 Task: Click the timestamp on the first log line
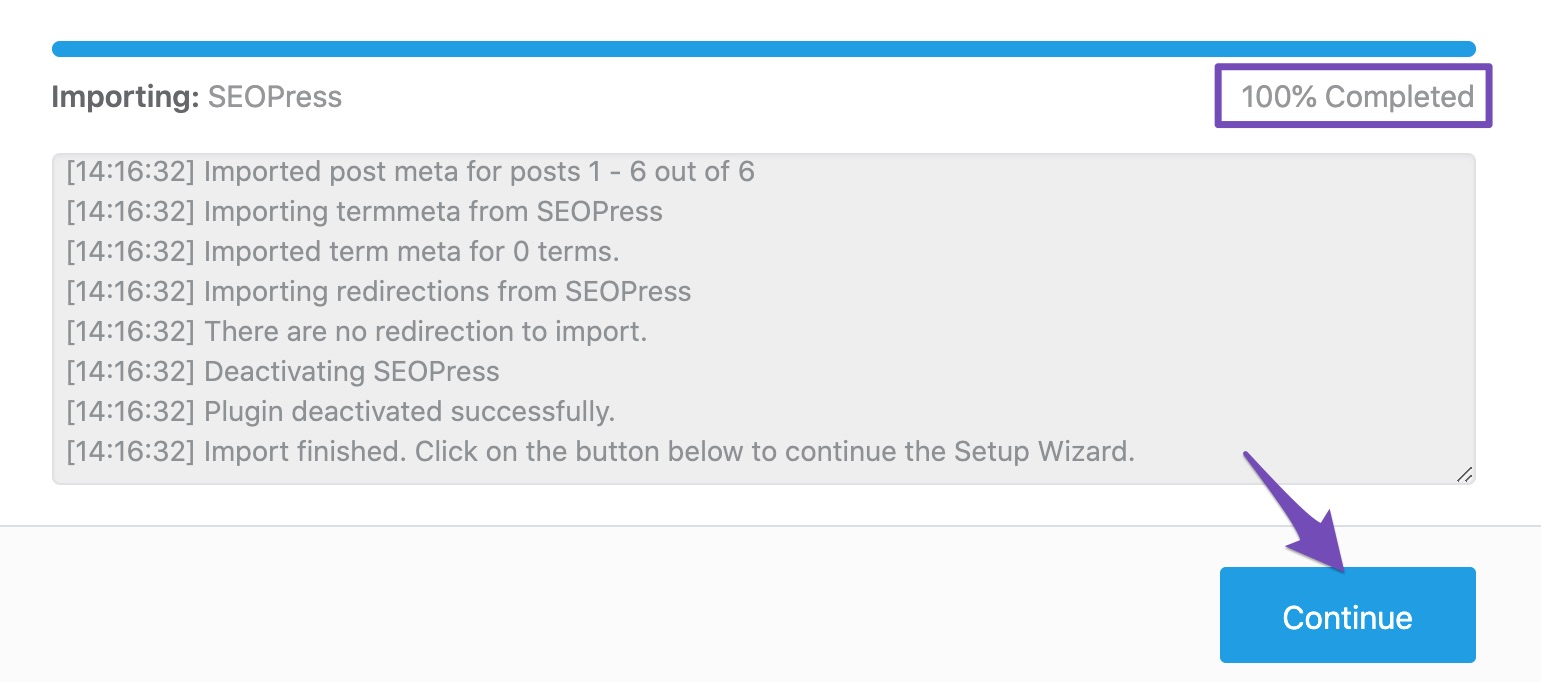[x=131, y=172]
